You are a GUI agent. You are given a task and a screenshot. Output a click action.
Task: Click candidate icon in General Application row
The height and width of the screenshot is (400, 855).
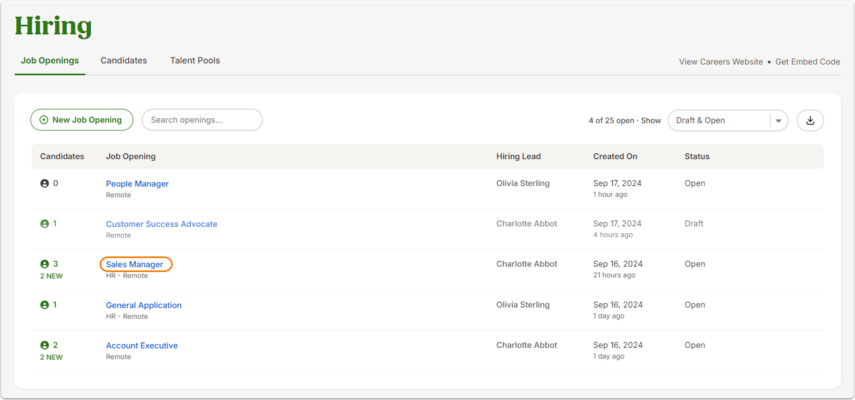click(45, 305)
